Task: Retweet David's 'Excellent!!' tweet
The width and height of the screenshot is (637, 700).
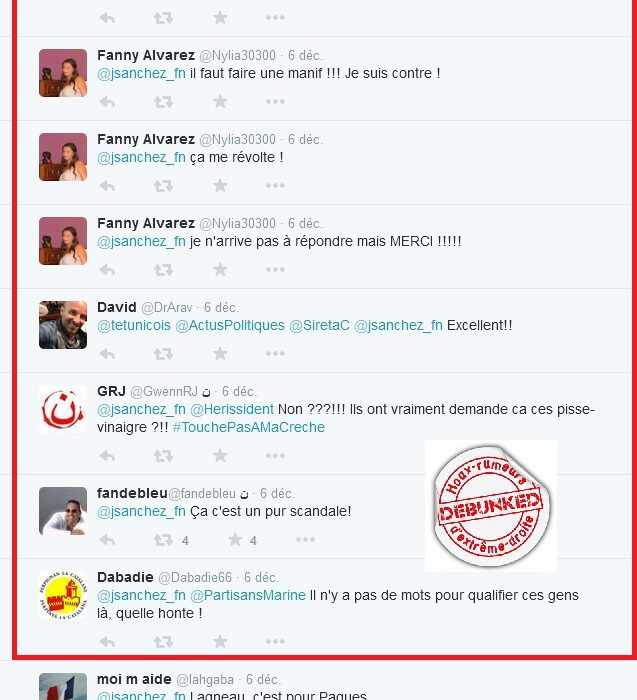Action: click(163, 354)
